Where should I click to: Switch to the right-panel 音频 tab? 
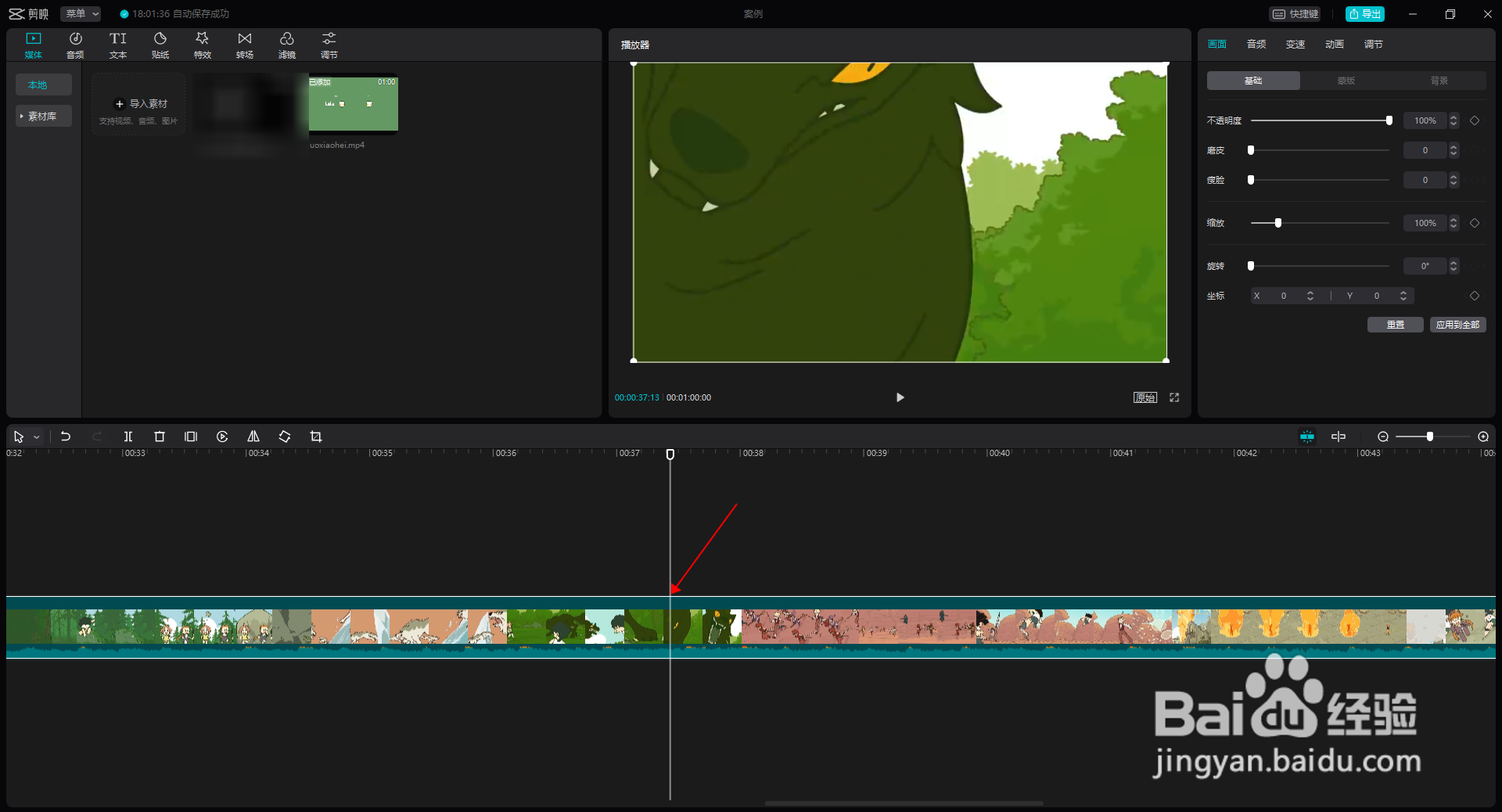[x=1256, y=45]
